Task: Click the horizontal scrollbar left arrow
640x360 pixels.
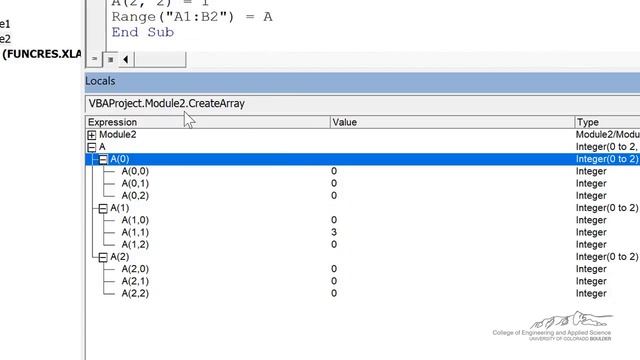Action: [x=126, y=60]
